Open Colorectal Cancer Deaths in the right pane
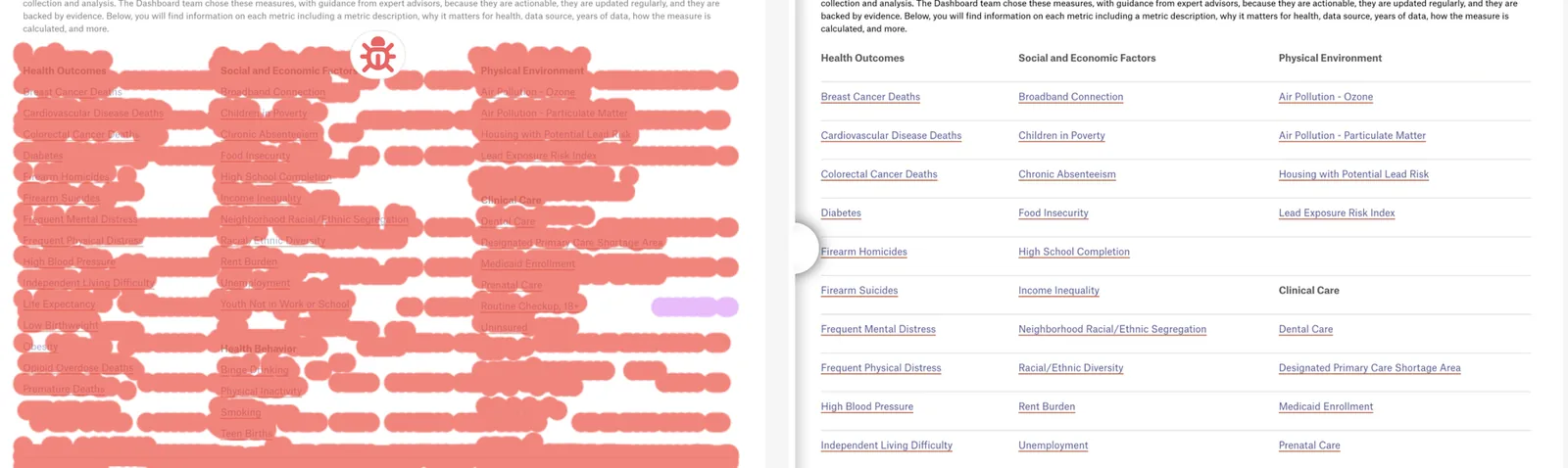The width and height of the screenshot is (1568, 468). (x=879, y=174)
